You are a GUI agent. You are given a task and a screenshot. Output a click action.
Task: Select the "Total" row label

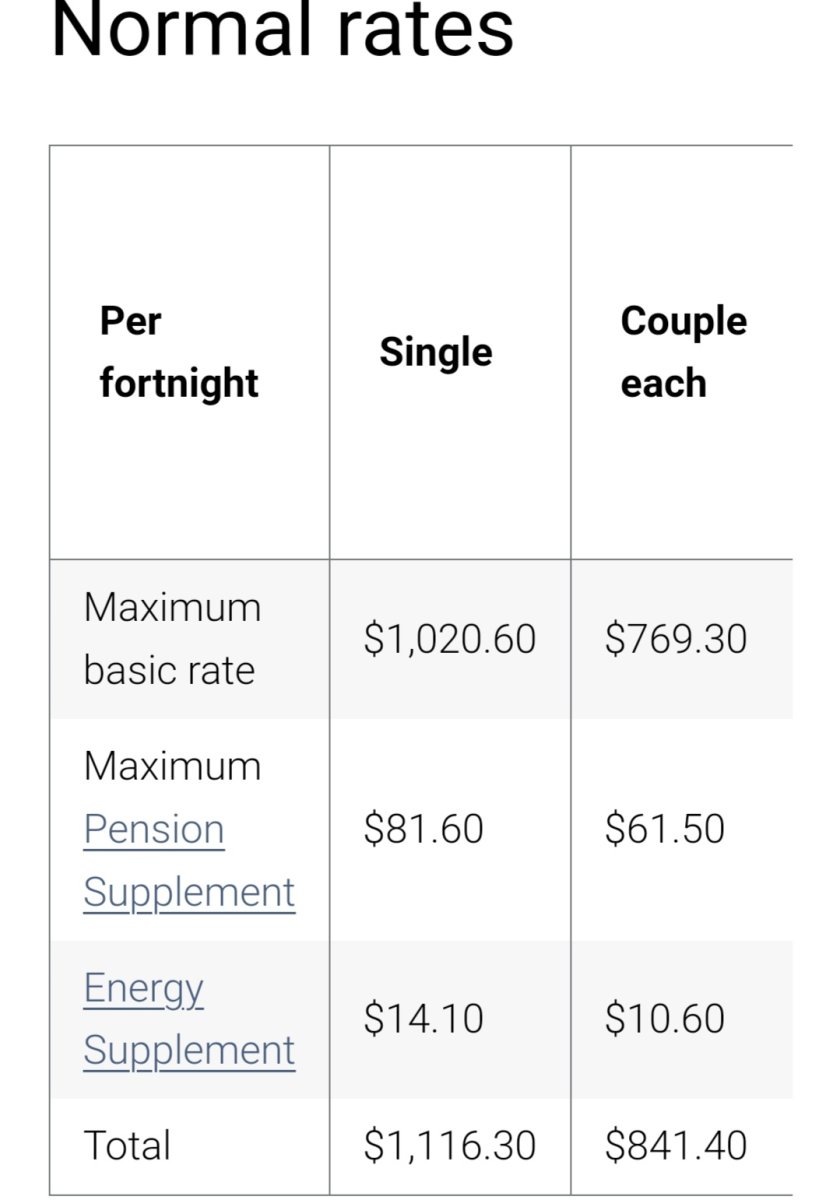pyautogui.click(x=127, y=1146)
